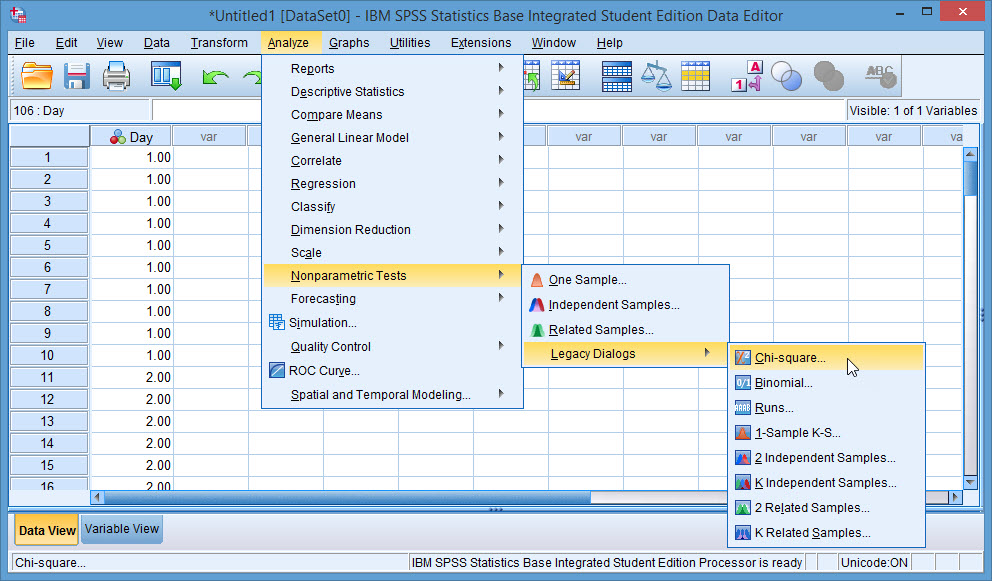Viewport: 992px width, 581px height.
Task: Expand the Dimension Reduction submenu
Action: (x=394, y=230)
